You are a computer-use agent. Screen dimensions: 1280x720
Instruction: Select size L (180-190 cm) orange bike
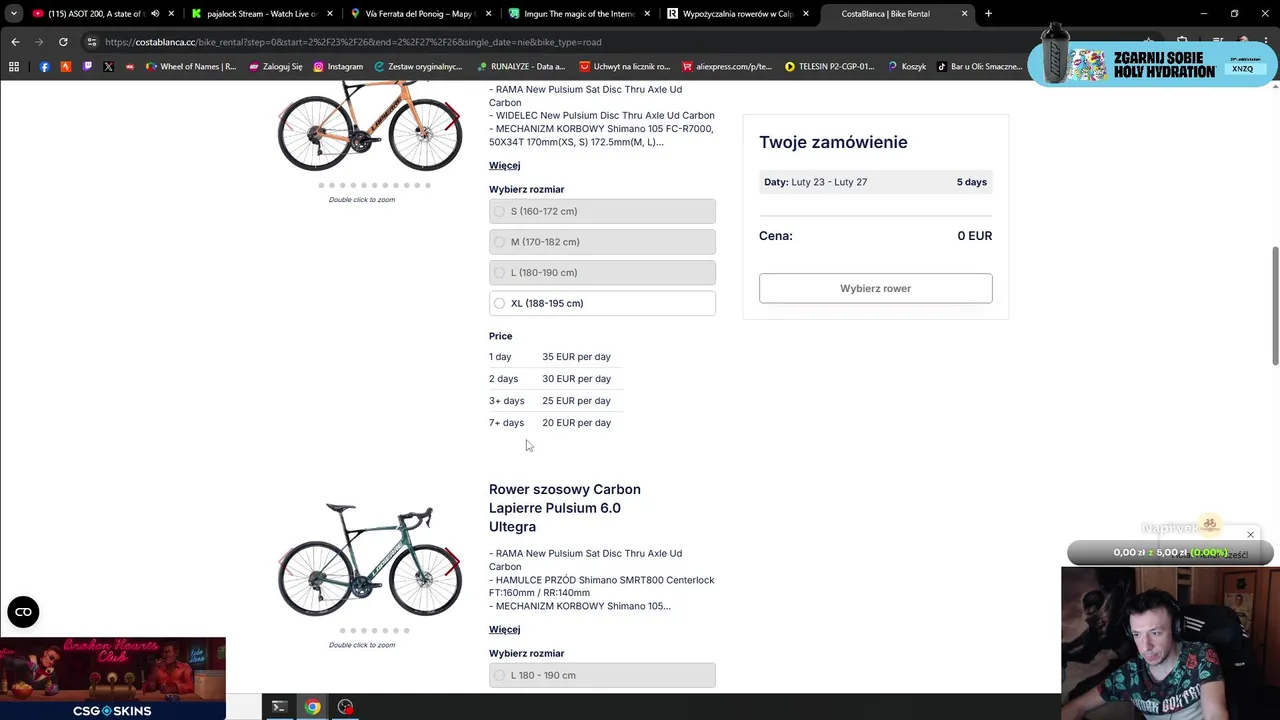500,272
